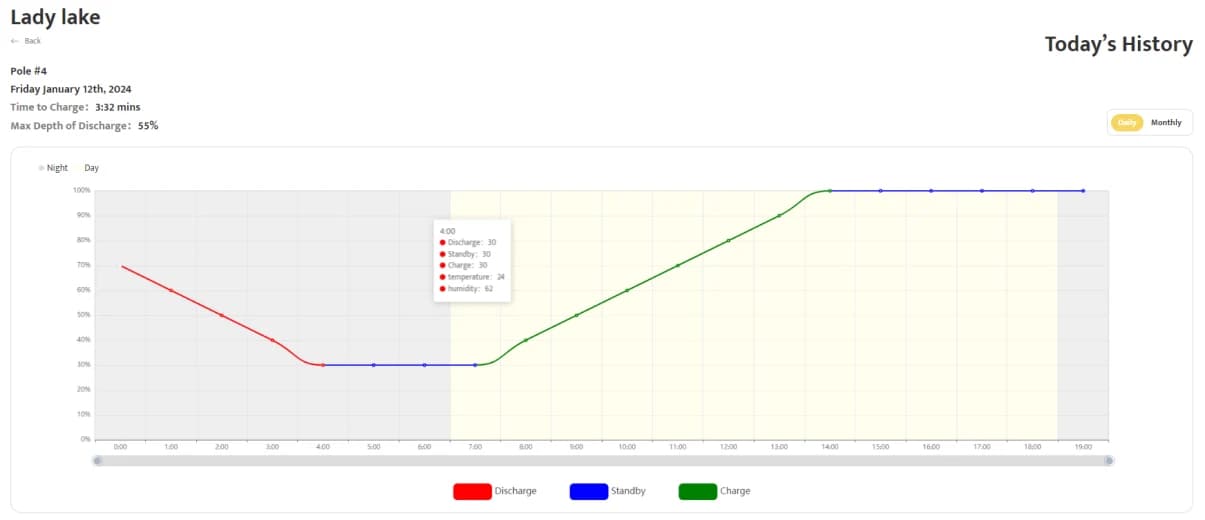1205x520 pixels.
Task: Click the charge data point at 8:00
Action: pos(526,340)
